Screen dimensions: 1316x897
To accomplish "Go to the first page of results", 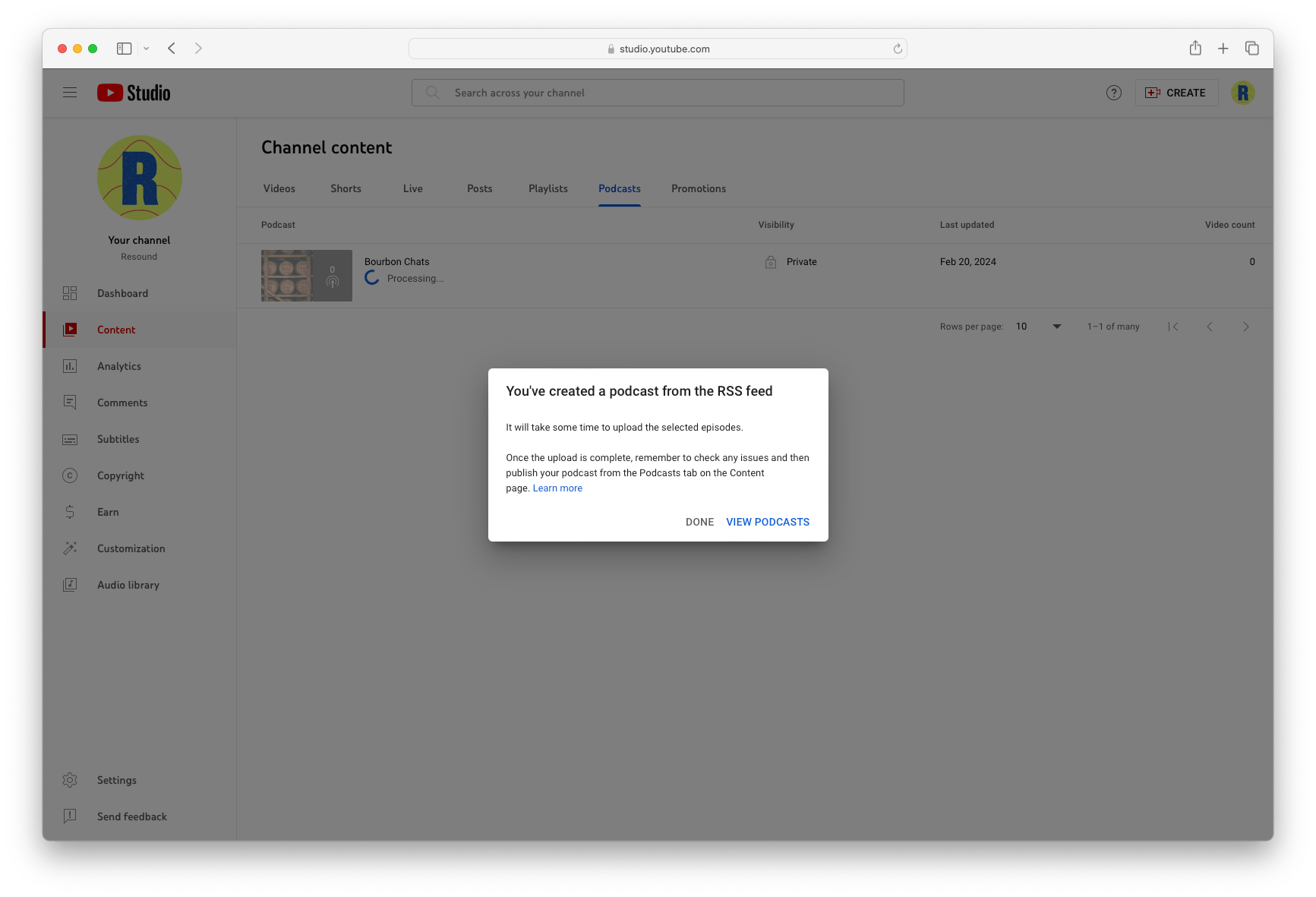I will (x=1173, y=327).
